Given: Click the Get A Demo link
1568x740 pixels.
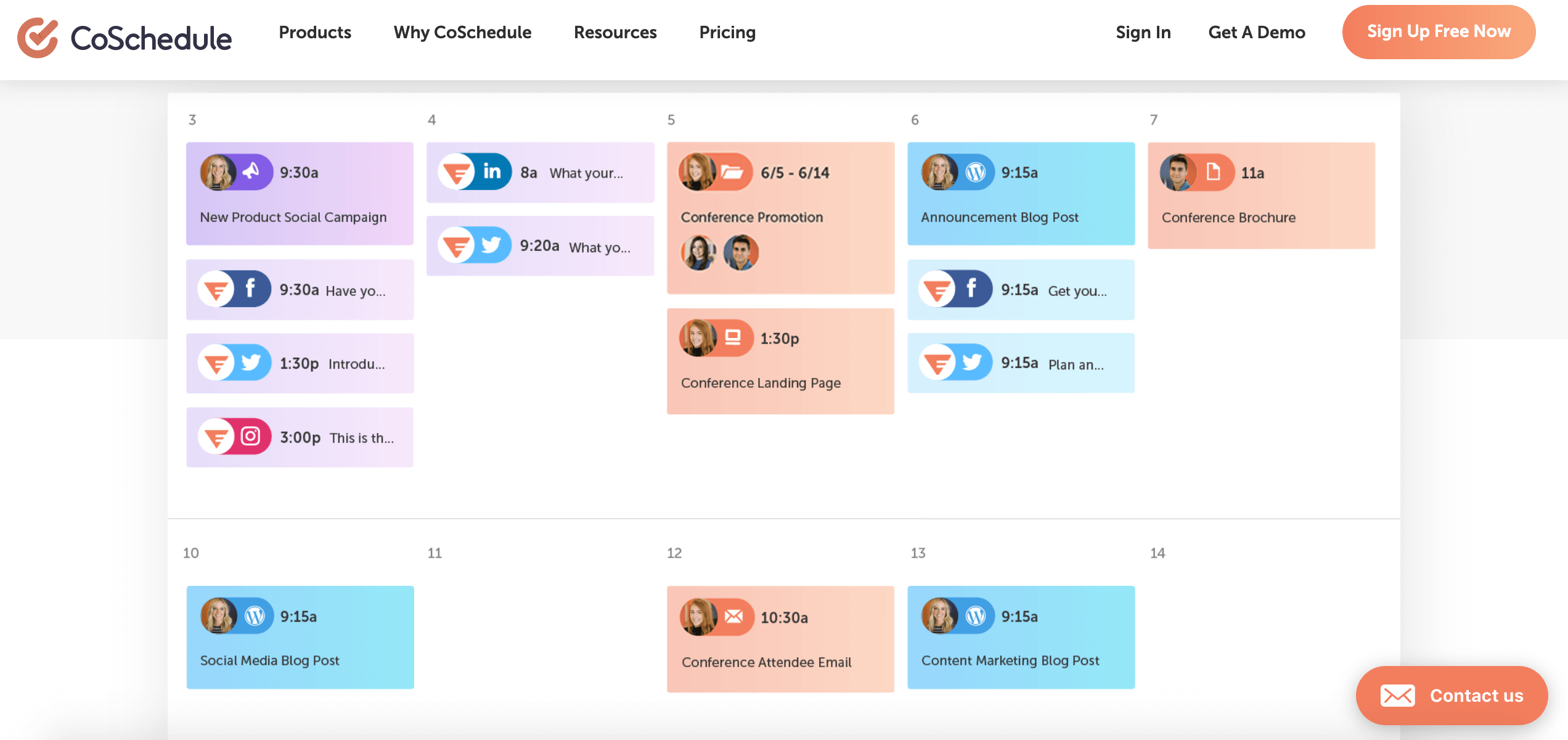Looking at the screenshot, I should click(1257, 32).
